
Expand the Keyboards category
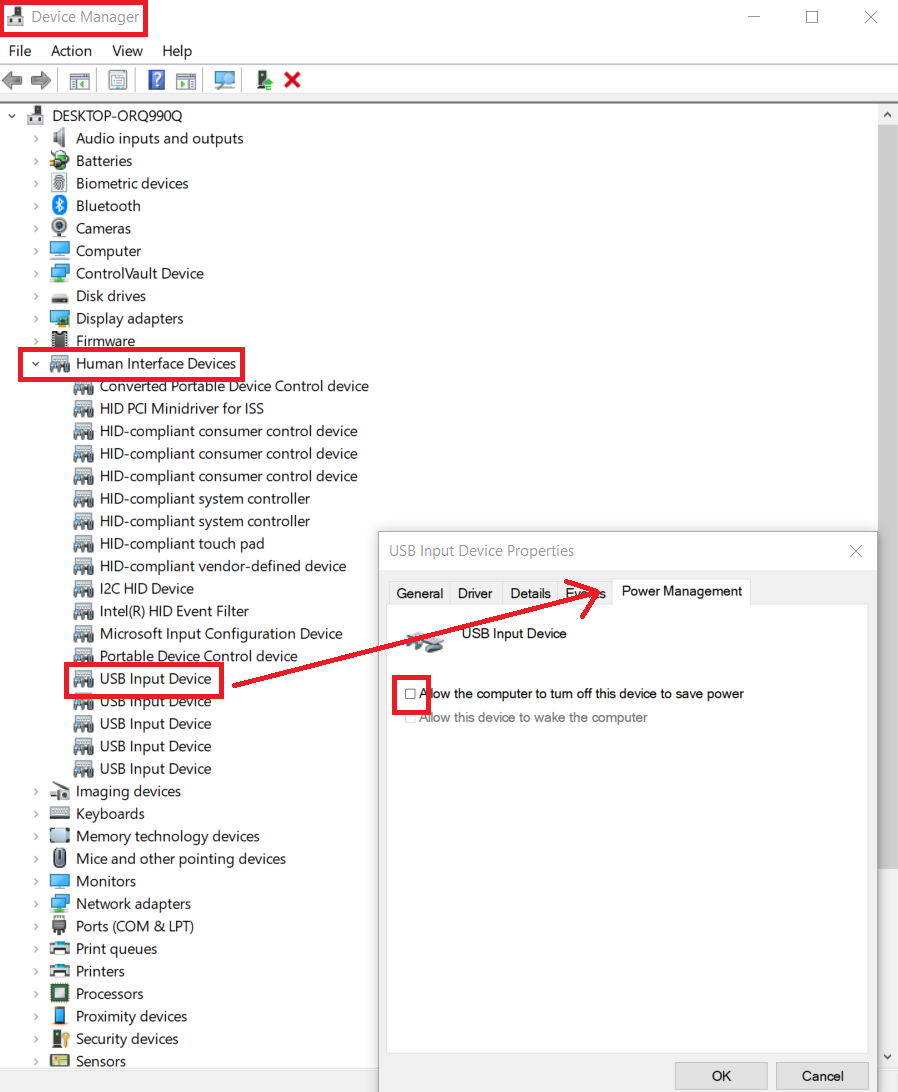pyautogui.click(x=36, y=814)
